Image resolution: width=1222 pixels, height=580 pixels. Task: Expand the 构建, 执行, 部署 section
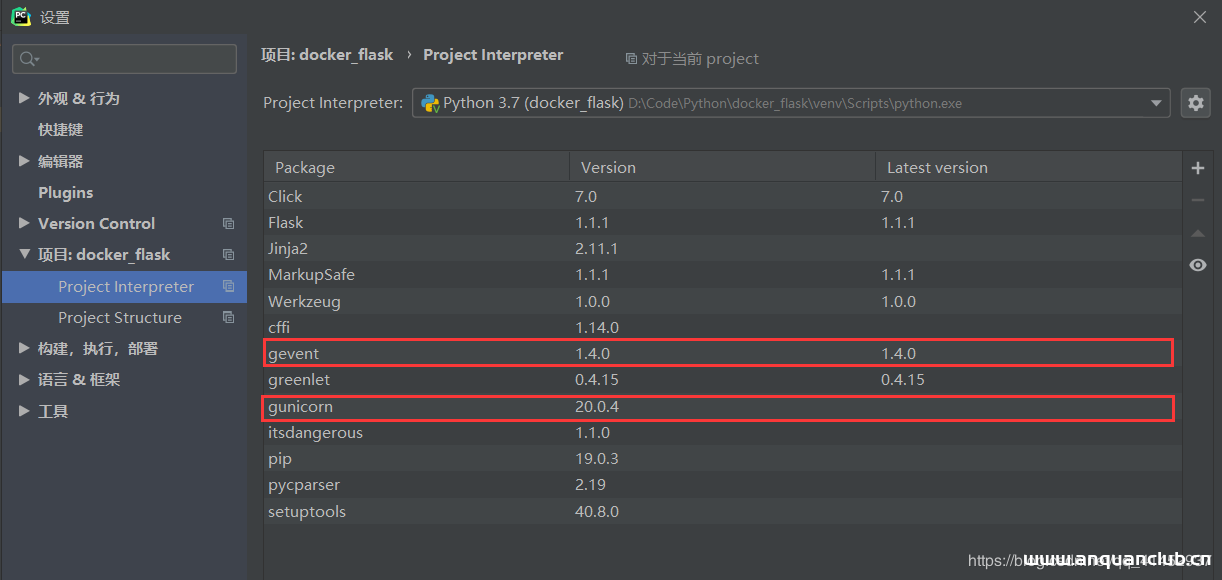coord(24,348)
